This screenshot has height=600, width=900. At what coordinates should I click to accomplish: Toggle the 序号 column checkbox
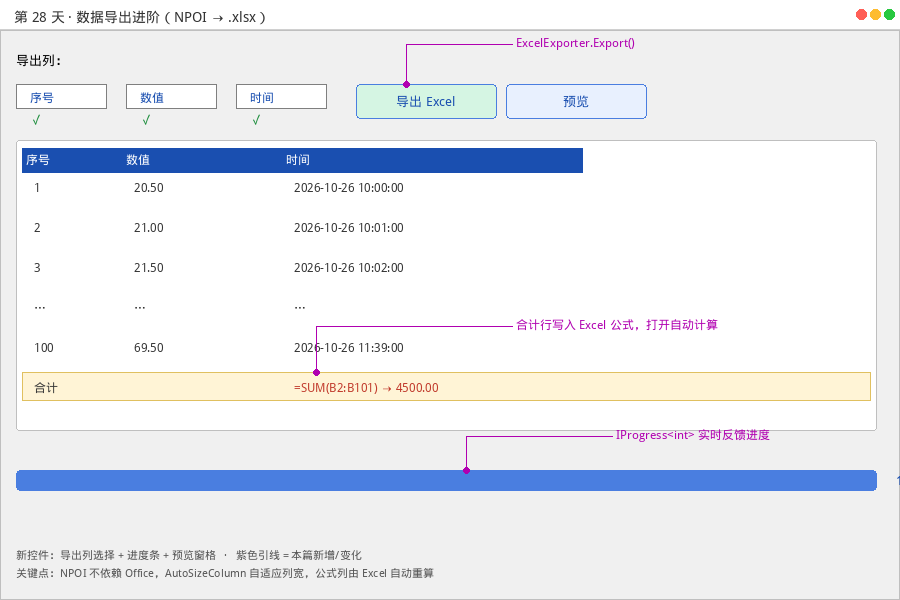(x=61, y=96)
